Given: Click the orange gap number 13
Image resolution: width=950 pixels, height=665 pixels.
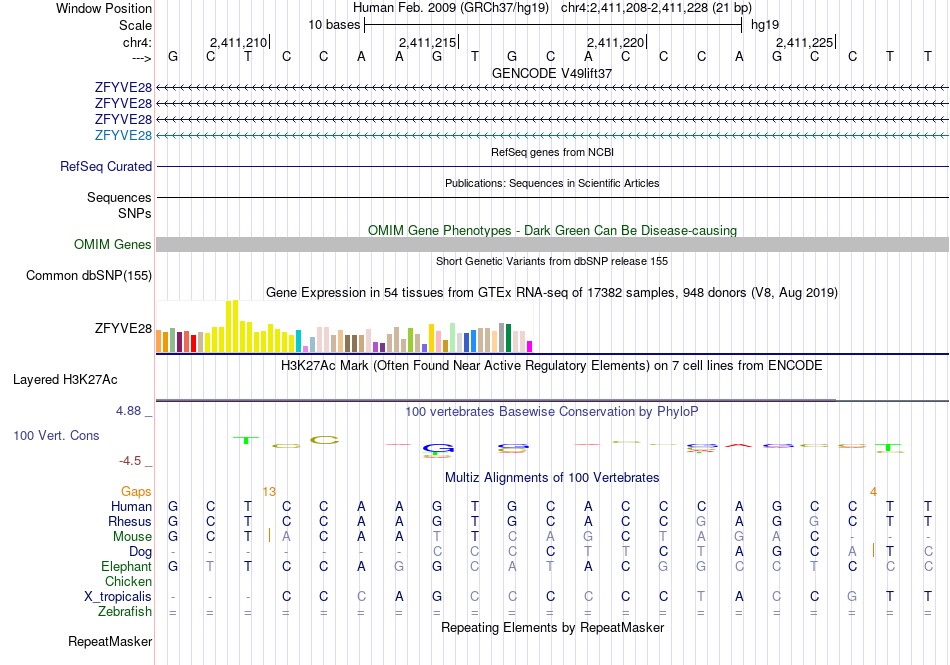Looking at the screenshot, I should (269, 492).
